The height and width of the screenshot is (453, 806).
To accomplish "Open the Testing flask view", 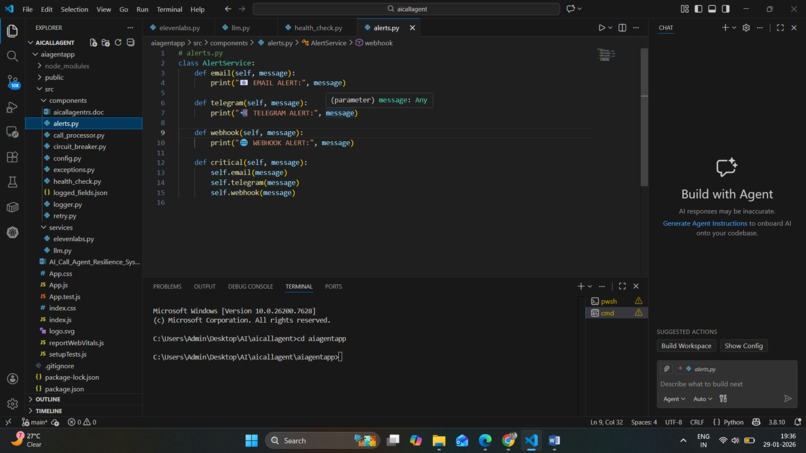I will (x=12, y=182).
